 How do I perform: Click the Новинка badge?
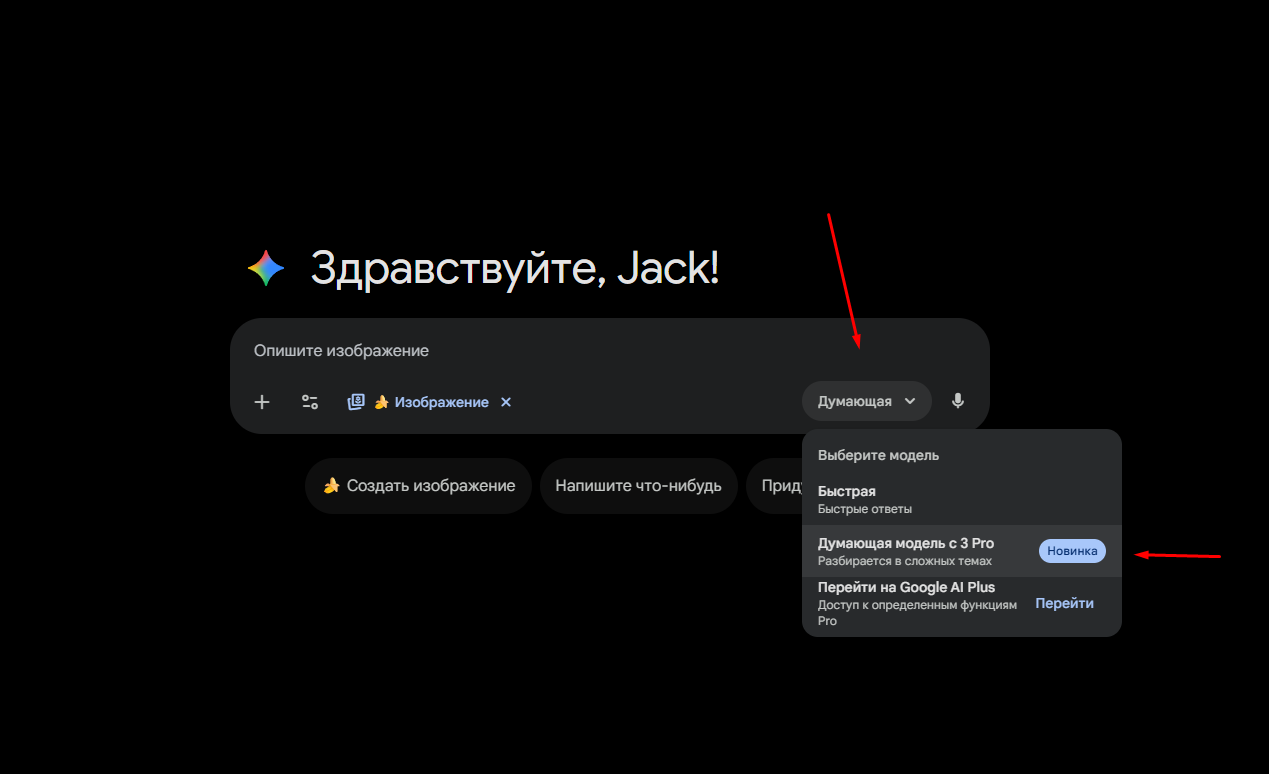[1072, 551]
